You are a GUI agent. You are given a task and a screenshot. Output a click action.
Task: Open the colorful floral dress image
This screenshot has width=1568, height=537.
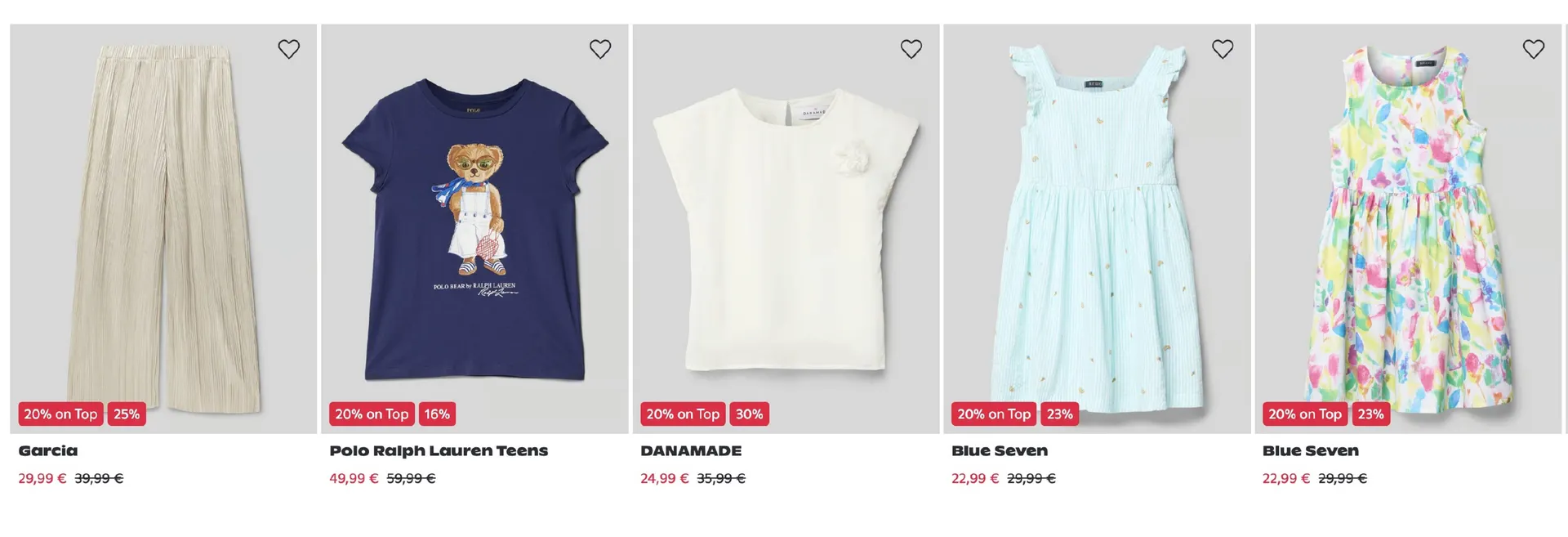1408,229
